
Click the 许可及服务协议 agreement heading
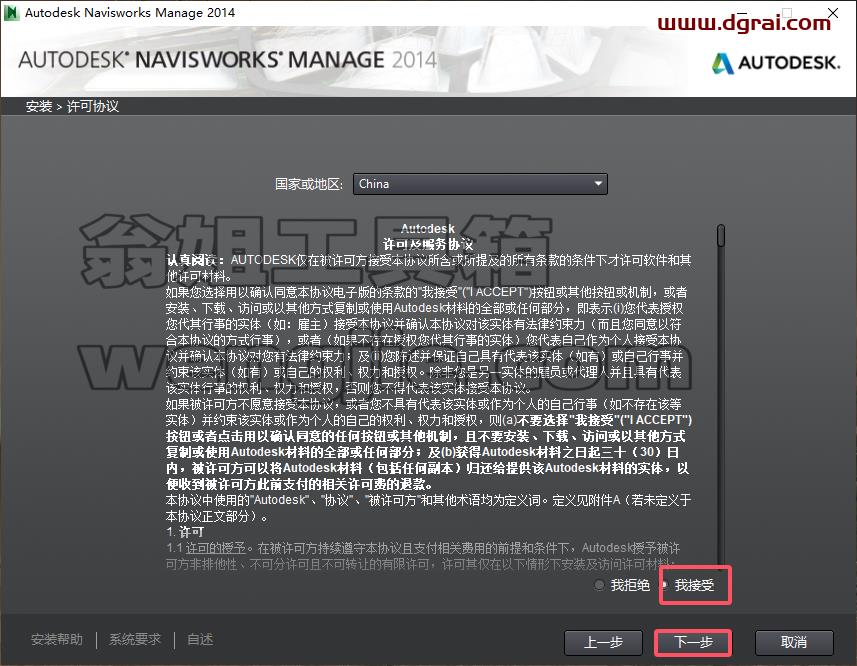coord(428,244)
